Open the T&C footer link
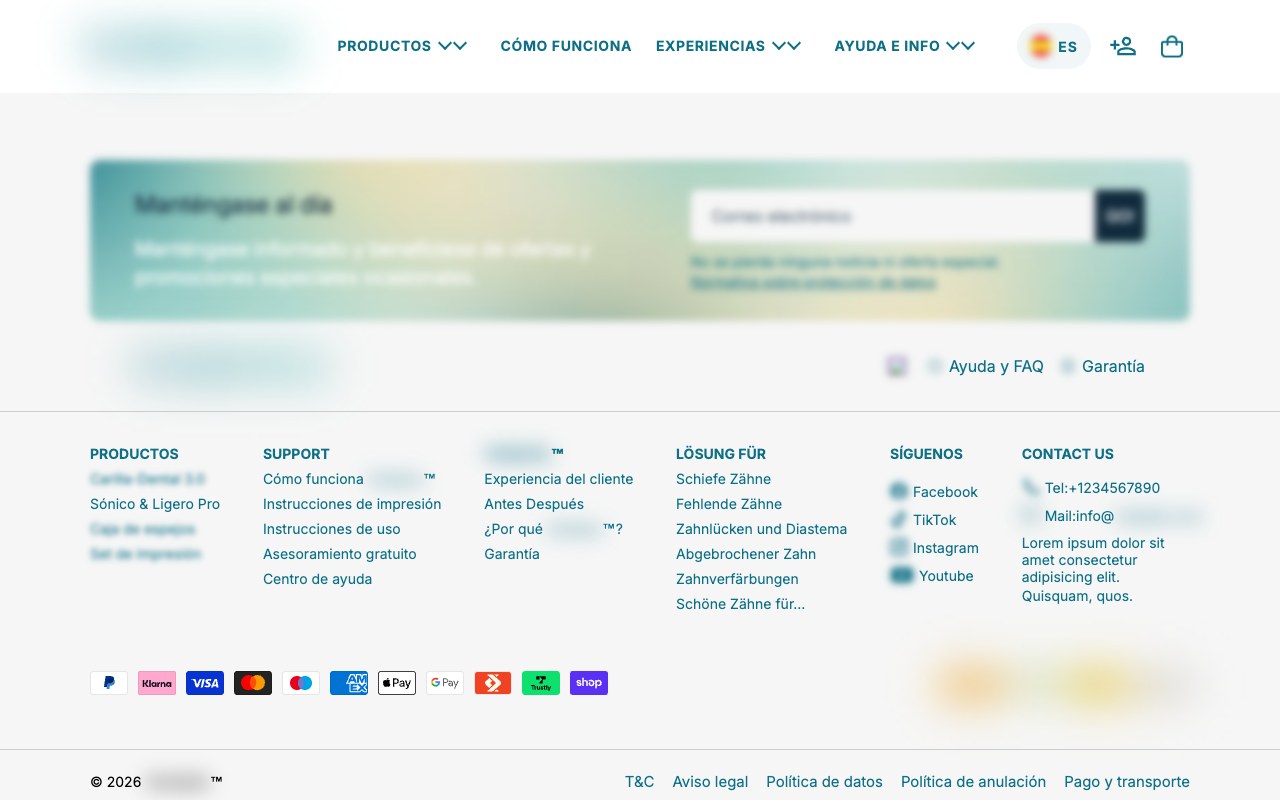Screen dimensions: 1280x800 point(640,782)
